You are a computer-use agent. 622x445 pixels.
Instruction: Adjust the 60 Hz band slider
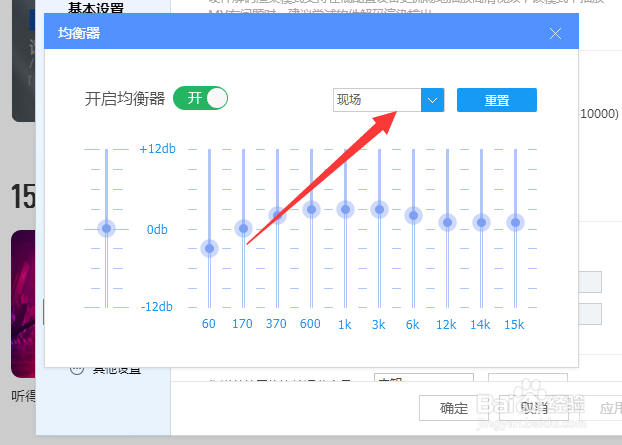[209, 249]
